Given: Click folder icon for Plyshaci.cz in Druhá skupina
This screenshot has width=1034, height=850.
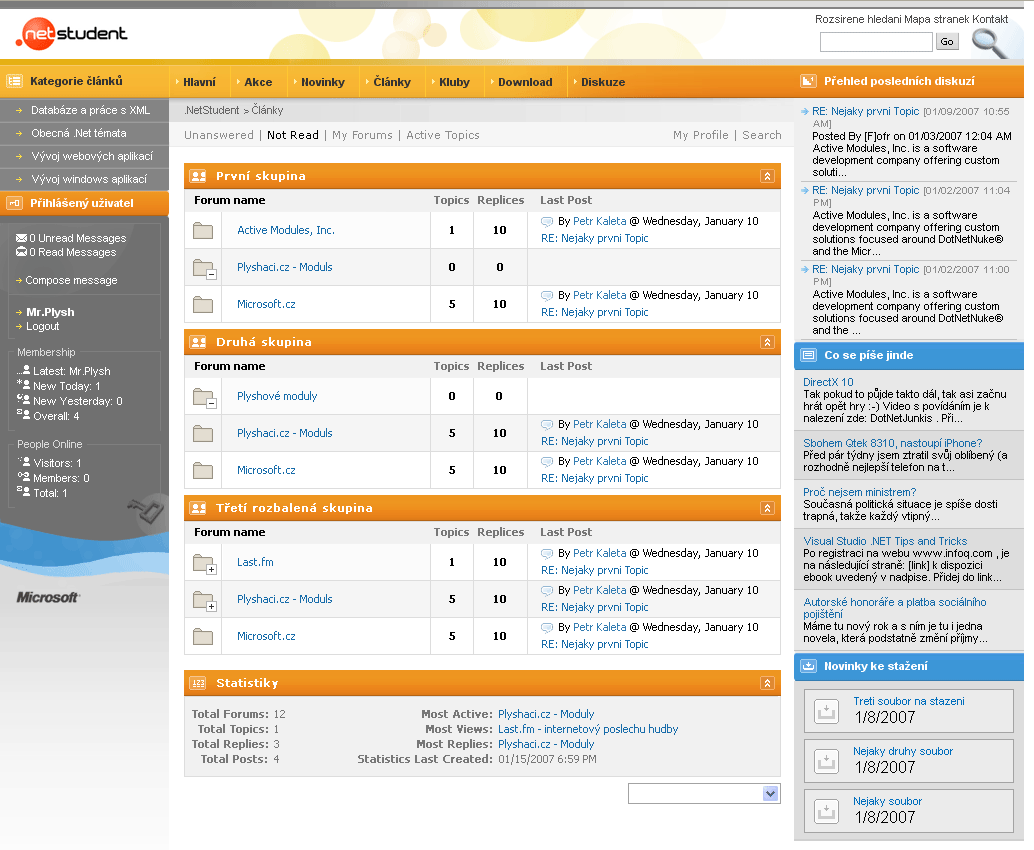Looking at the screenshot, I should tap(202, 433).
